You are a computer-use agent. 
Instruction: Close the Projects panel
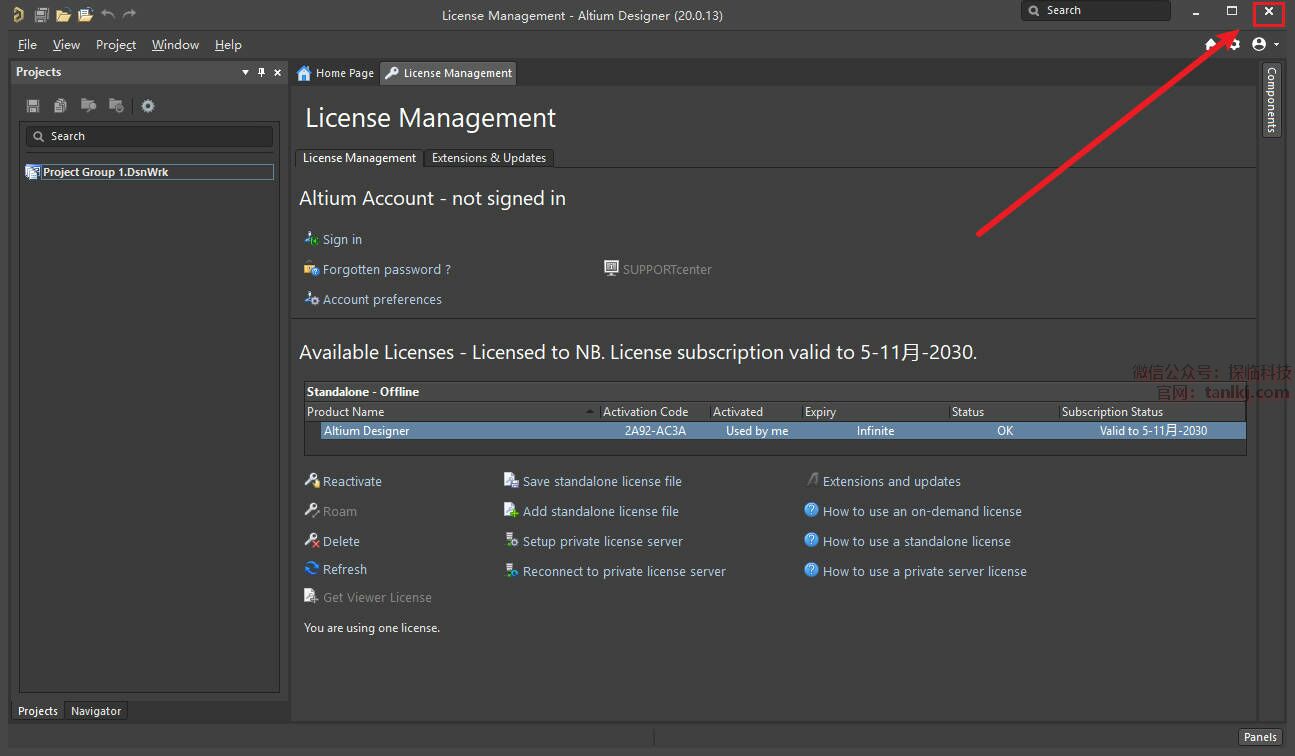pos(278,72)
